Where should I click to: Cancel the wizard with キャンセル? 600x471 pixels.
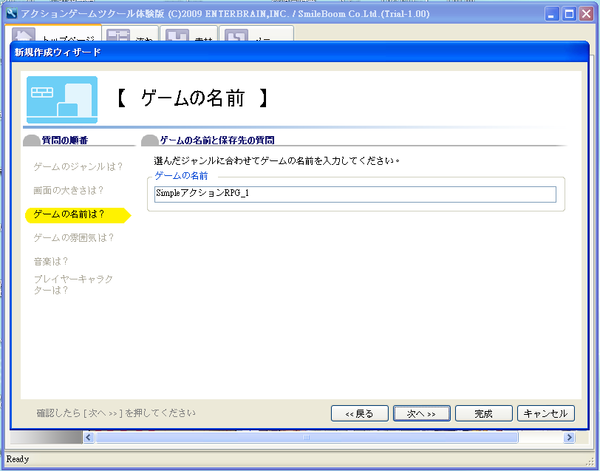tap(546, 414)
